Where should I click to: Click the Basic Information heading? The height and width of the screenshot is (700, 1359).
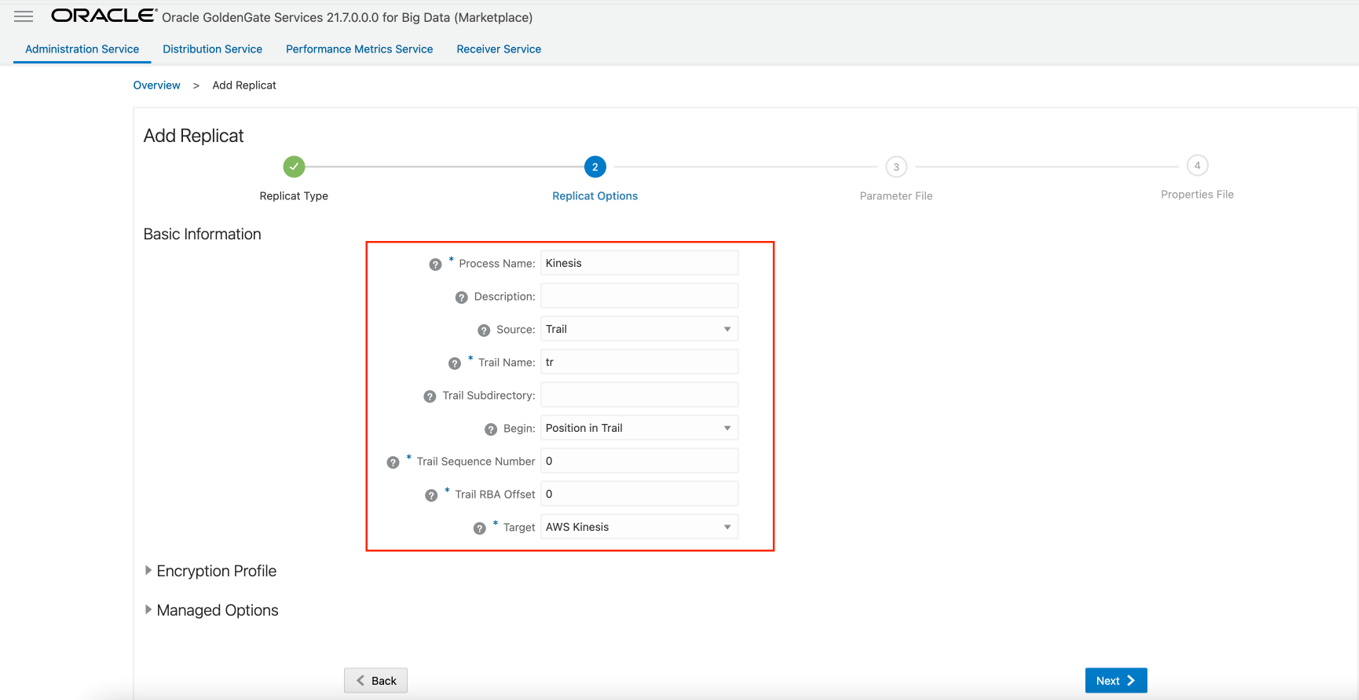202,234
